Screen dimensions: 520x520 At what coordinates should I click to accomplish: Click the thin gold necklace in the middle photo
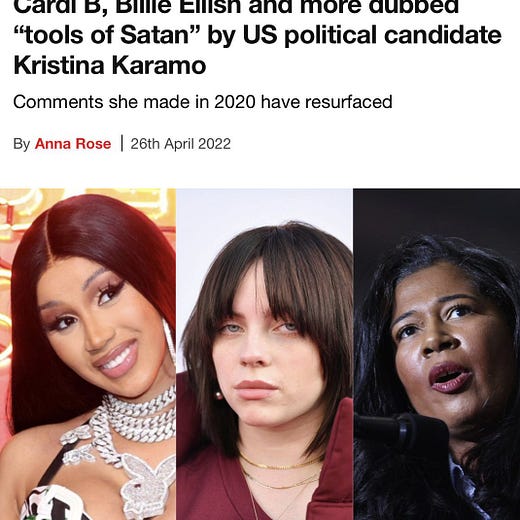click(280, 463)
